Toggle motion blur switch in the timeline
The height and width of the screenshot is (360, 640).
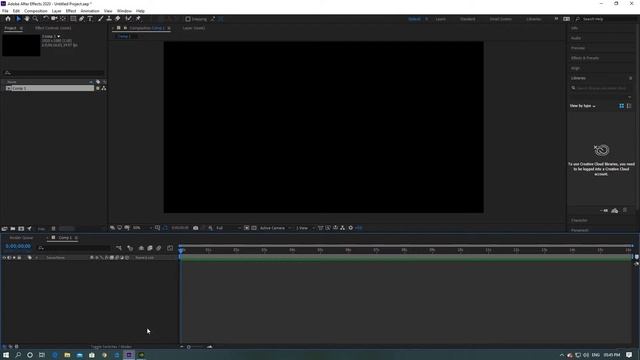pyautogui.click(x=158, y=248)
